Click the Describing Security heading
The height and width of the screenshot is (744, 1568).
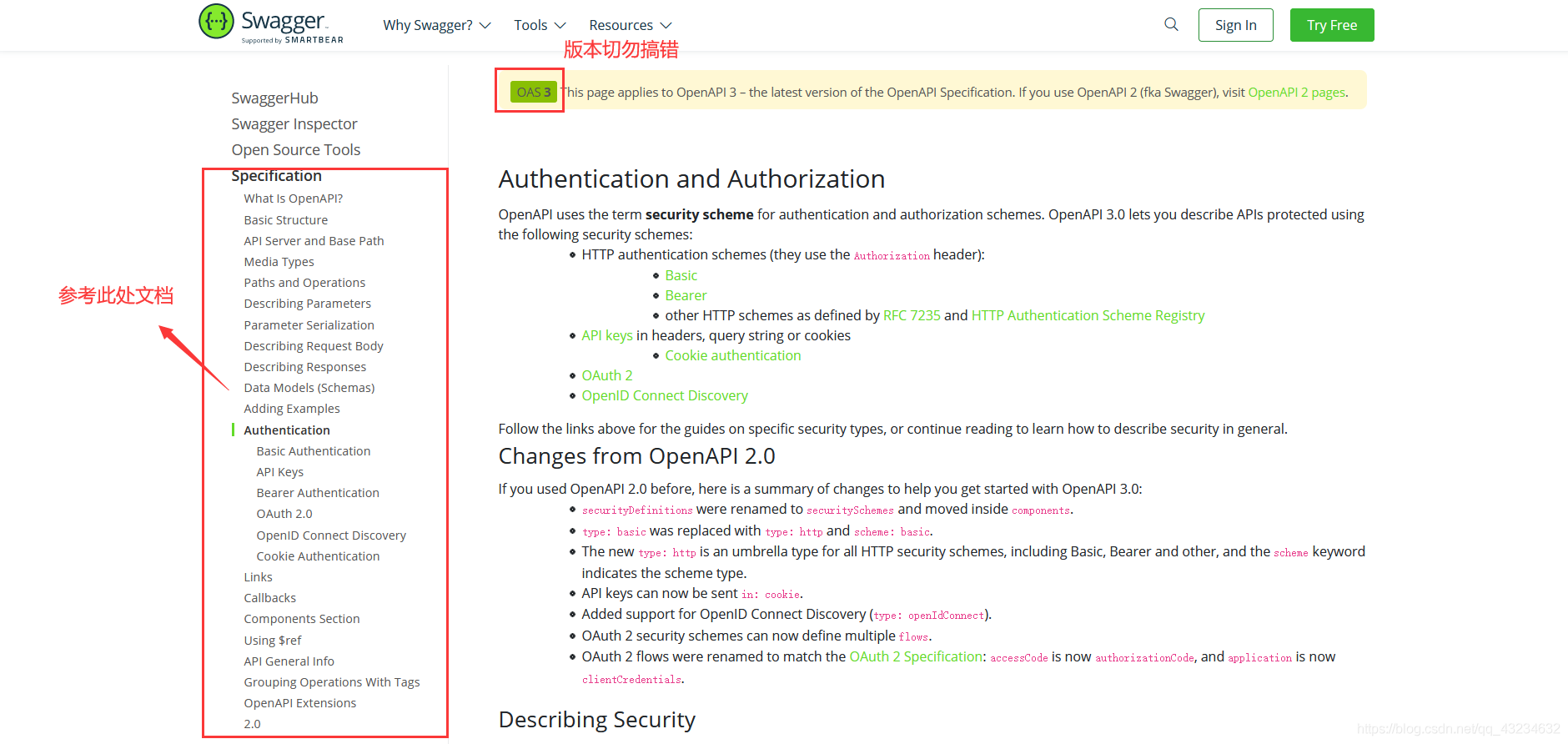(x=597, y=719)
